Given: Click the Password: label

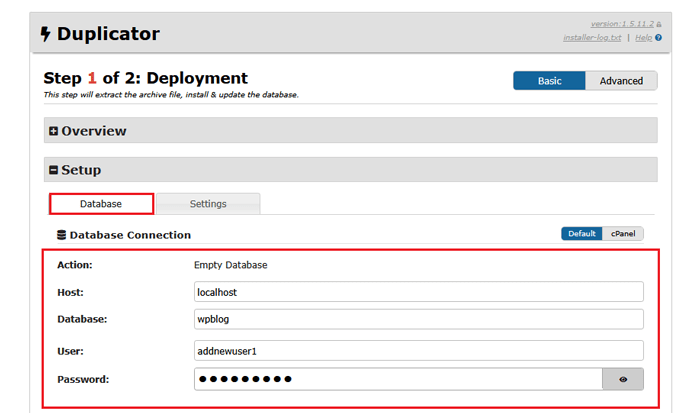Looking at the screenshot, I should [x=83, y=380].
